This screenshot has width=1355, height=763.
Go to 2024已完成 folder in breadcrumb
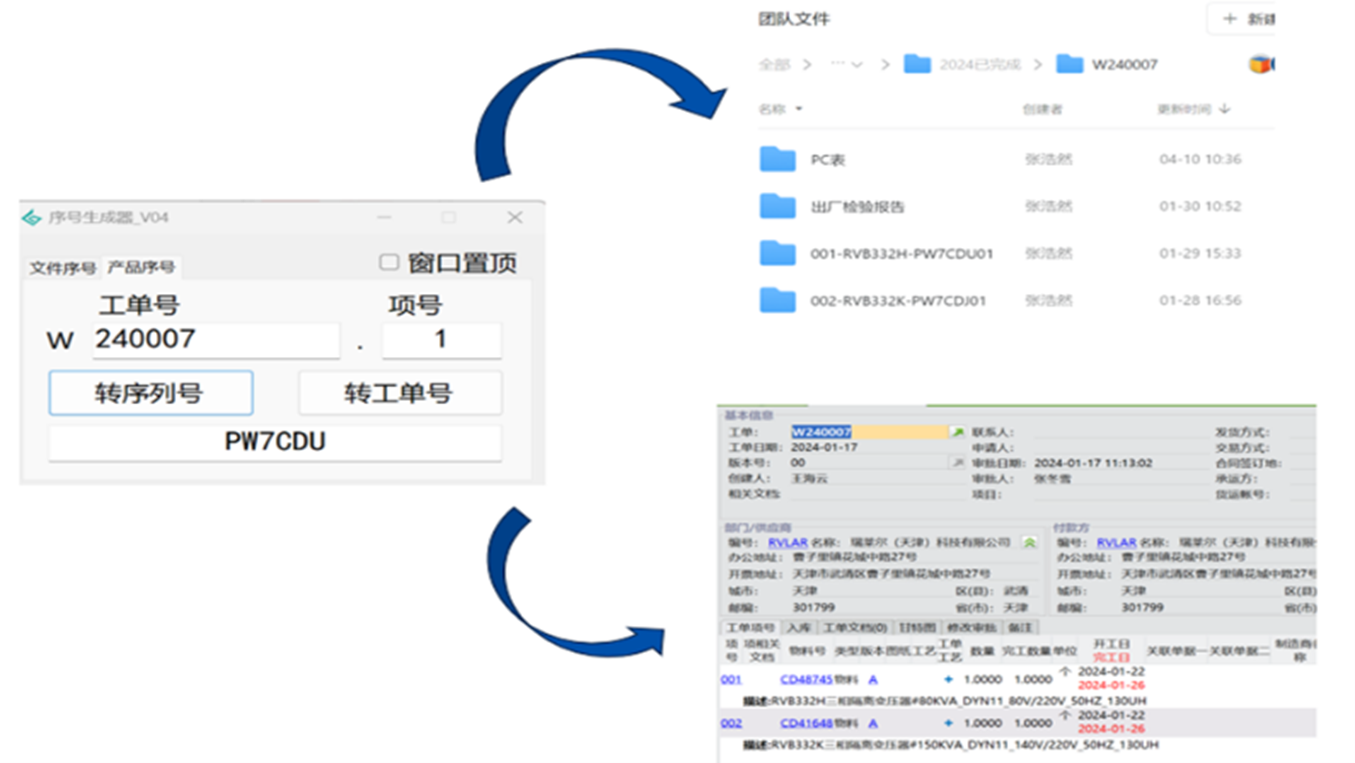coord(979,65)
